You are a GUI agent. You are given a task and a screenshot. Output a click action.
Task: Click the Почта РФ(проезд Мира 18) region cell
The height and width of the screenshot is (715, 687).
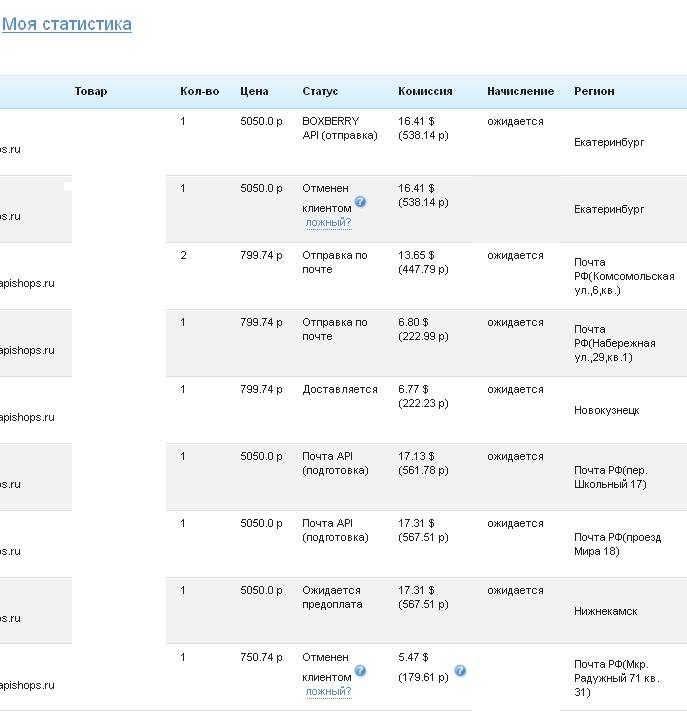click(618, 544)
